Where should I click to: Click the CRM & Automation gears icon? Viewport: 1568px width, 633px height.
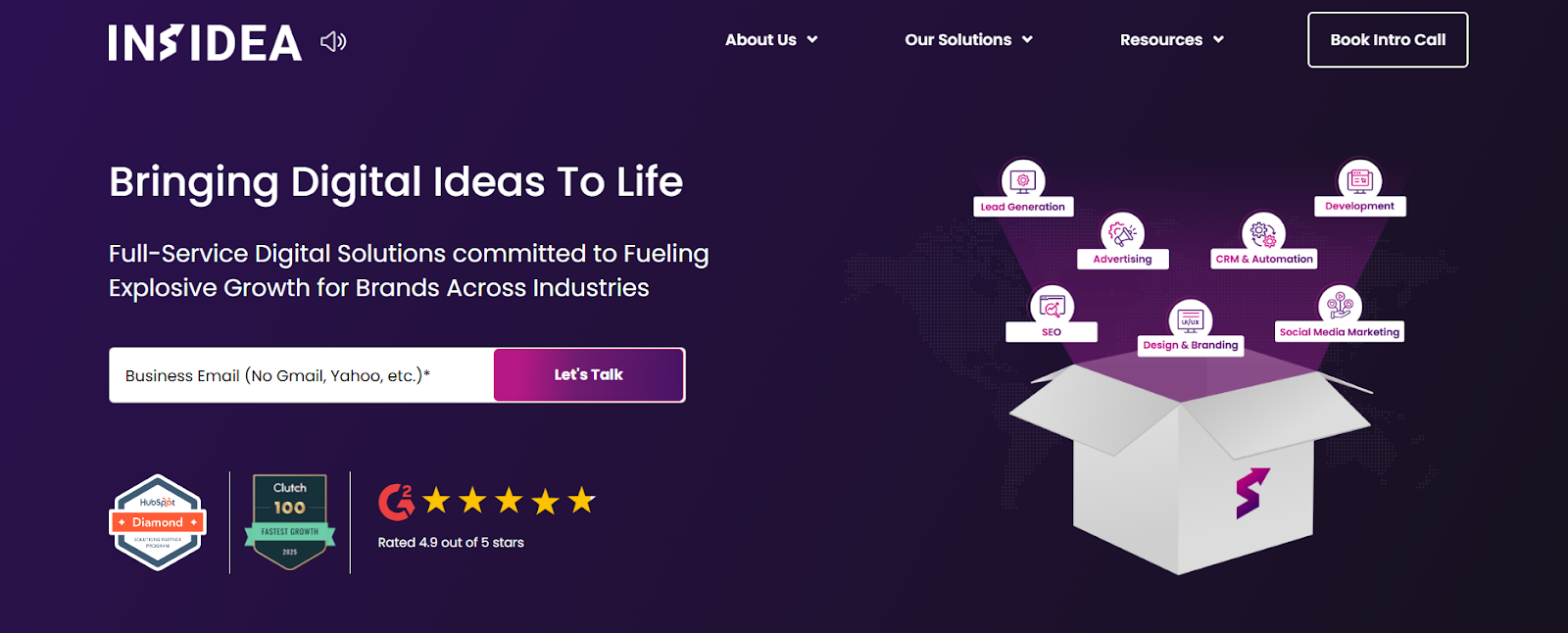coord(1263,233)
